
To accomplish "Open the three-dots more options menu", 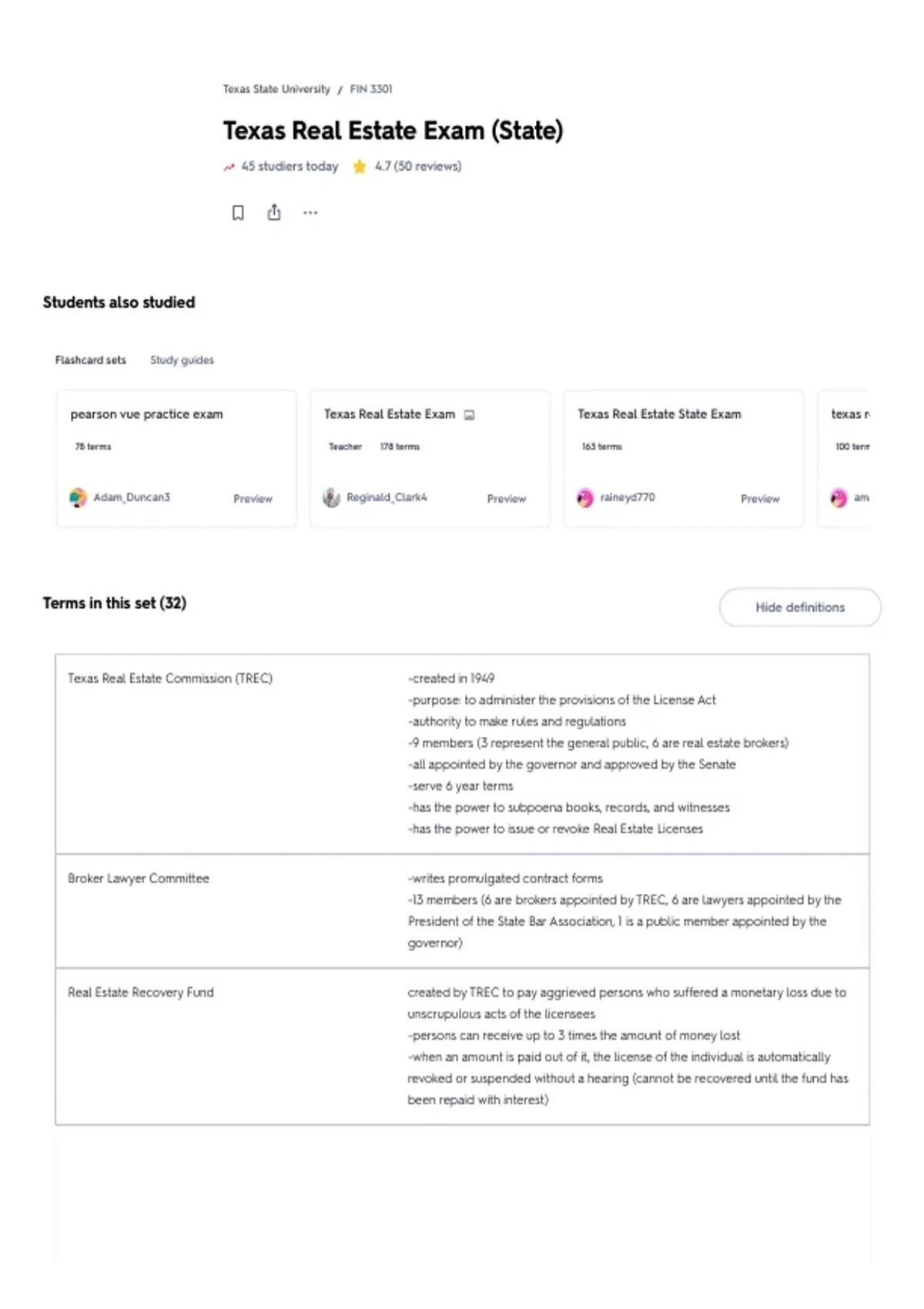I will (310, 213).
